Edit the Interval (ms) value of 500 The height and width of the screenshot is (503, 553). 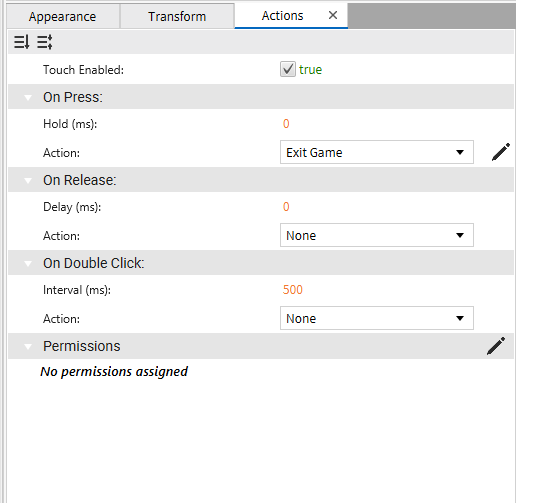pos(293,290)
